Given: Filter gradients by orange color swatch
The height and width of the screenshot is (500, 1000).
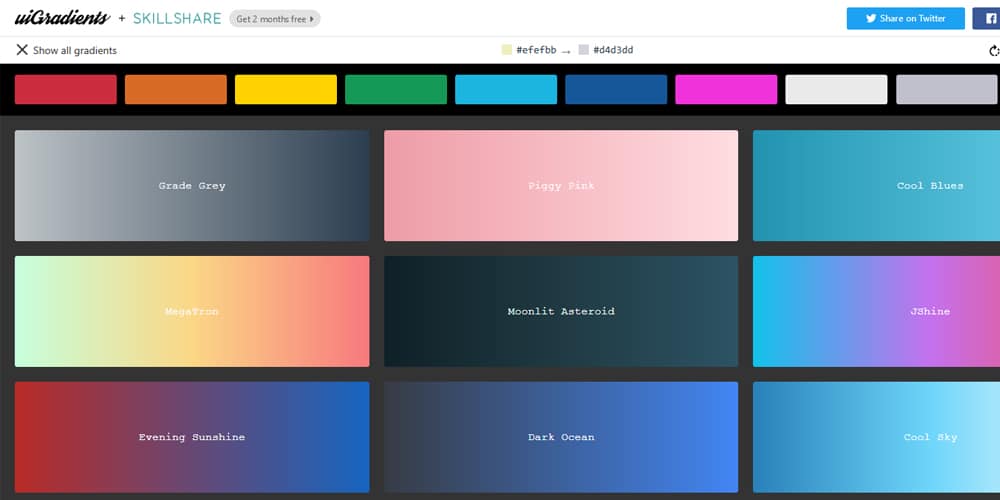Looking at the screenshot, I should (x=176, y=89).
